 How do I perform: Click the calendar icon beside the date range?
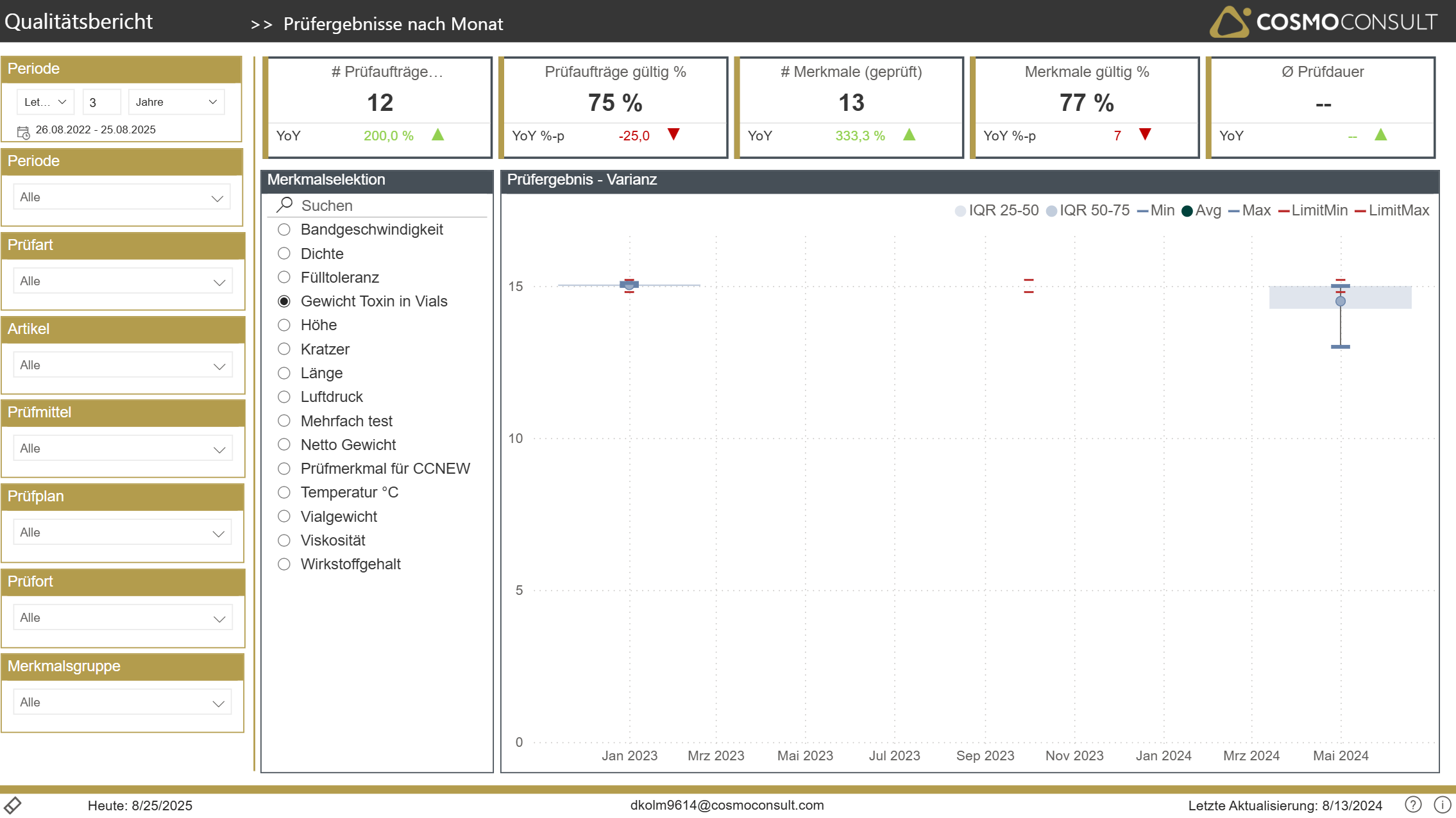pos(23,133)
